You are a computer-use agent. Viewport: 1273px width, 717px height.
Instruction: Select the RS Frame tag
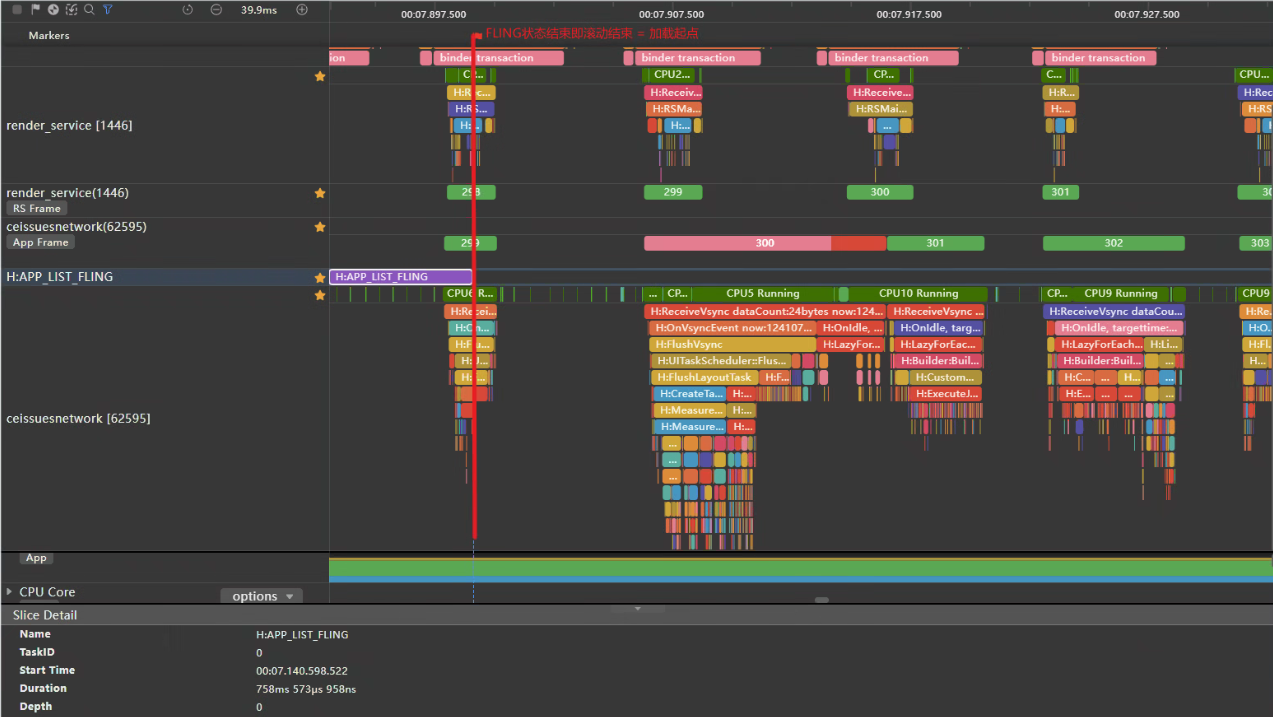[x=37, y=209]
